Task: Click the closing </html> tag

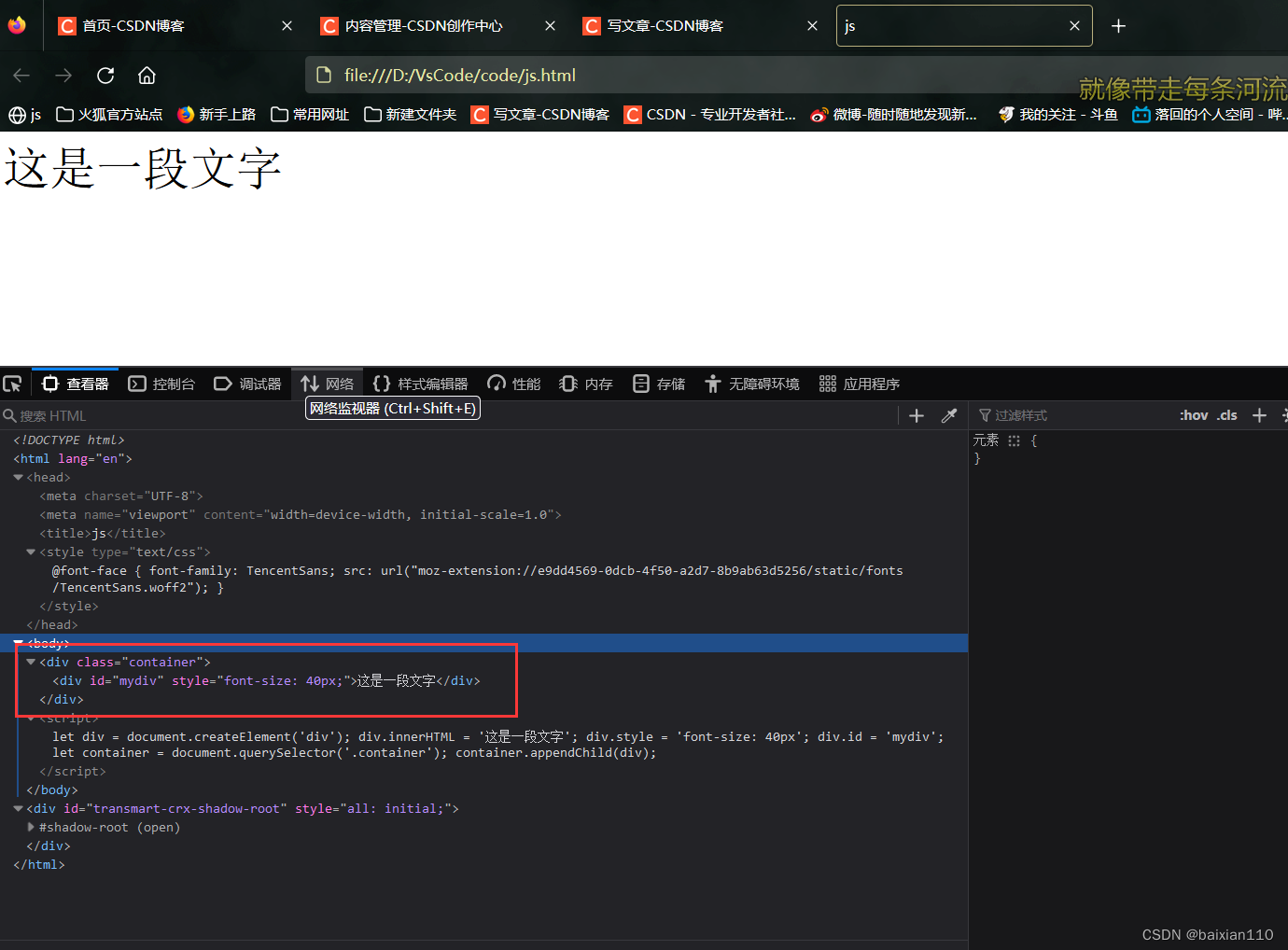Action: pos(39,864)
